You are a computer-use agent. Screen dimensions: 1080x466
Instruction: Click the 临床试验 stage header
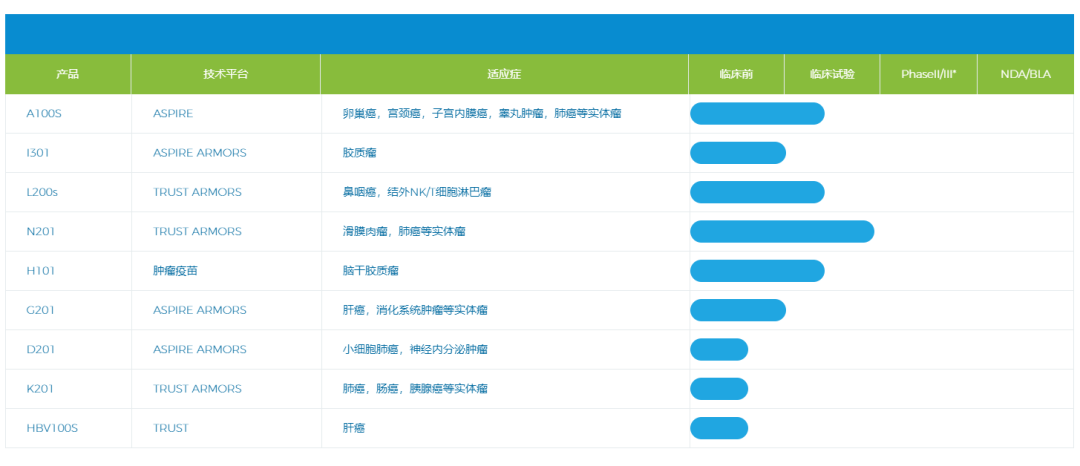(832, 75)
